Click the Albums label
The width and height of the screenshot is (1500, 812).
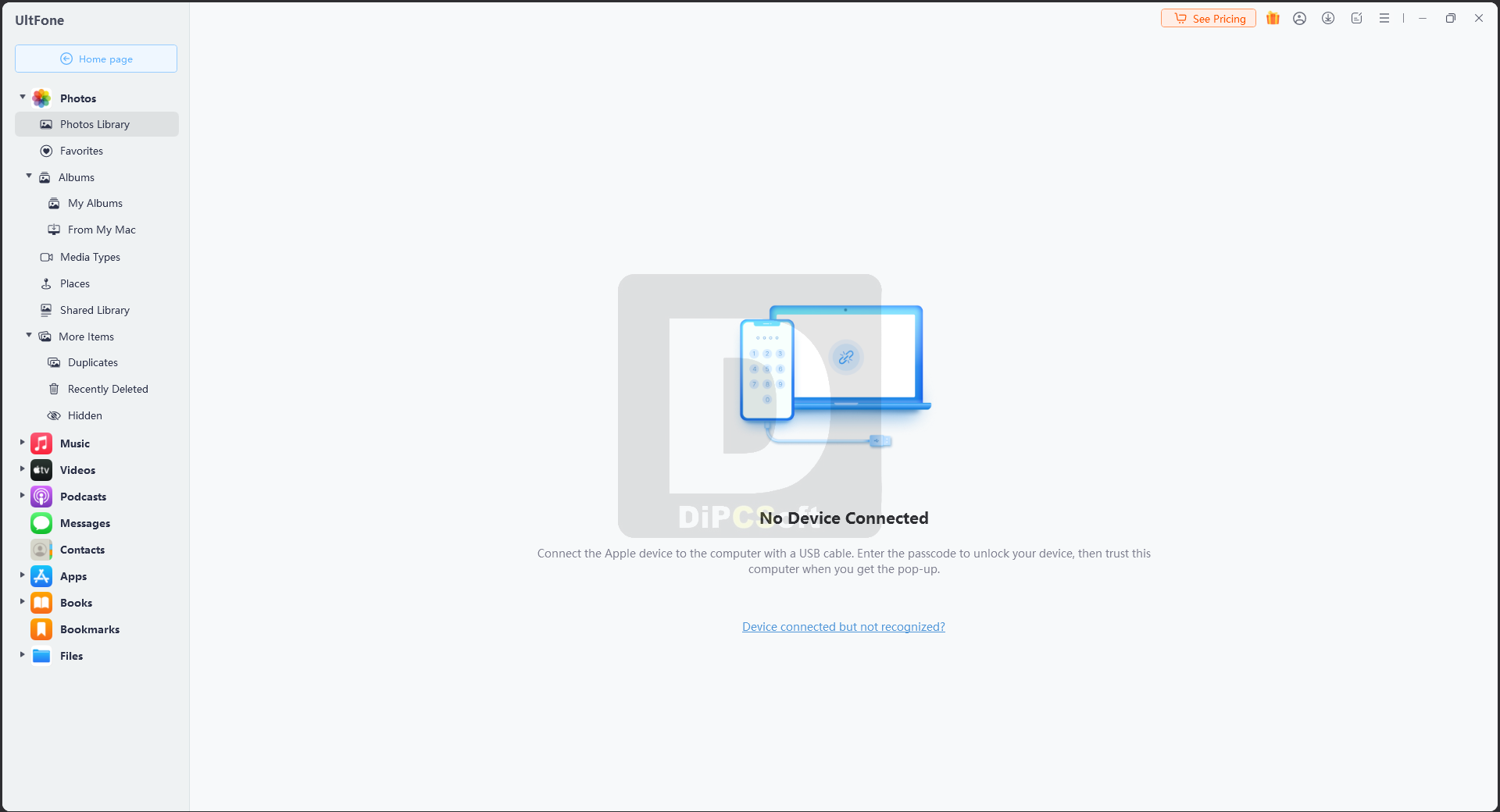click(77, 177)
